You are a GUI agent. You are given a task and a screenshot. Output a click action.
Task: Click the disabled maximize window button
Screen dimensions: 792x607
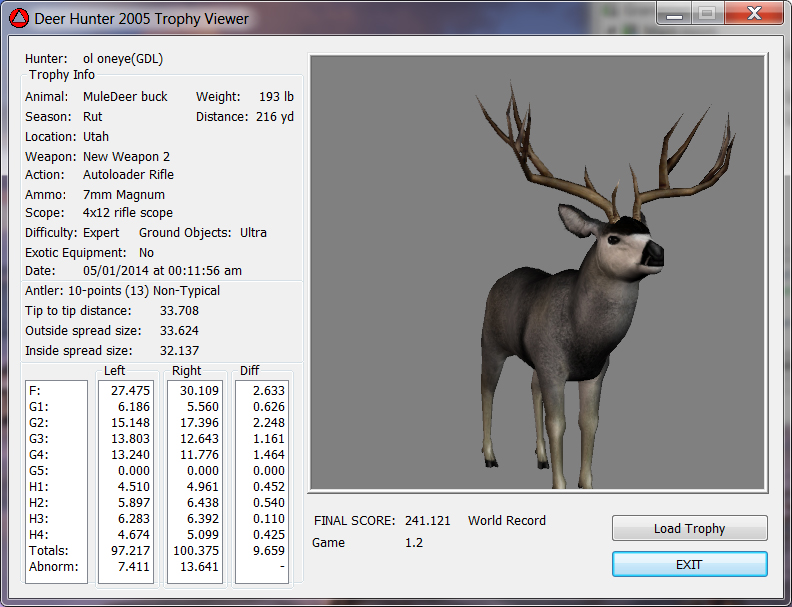707,13
